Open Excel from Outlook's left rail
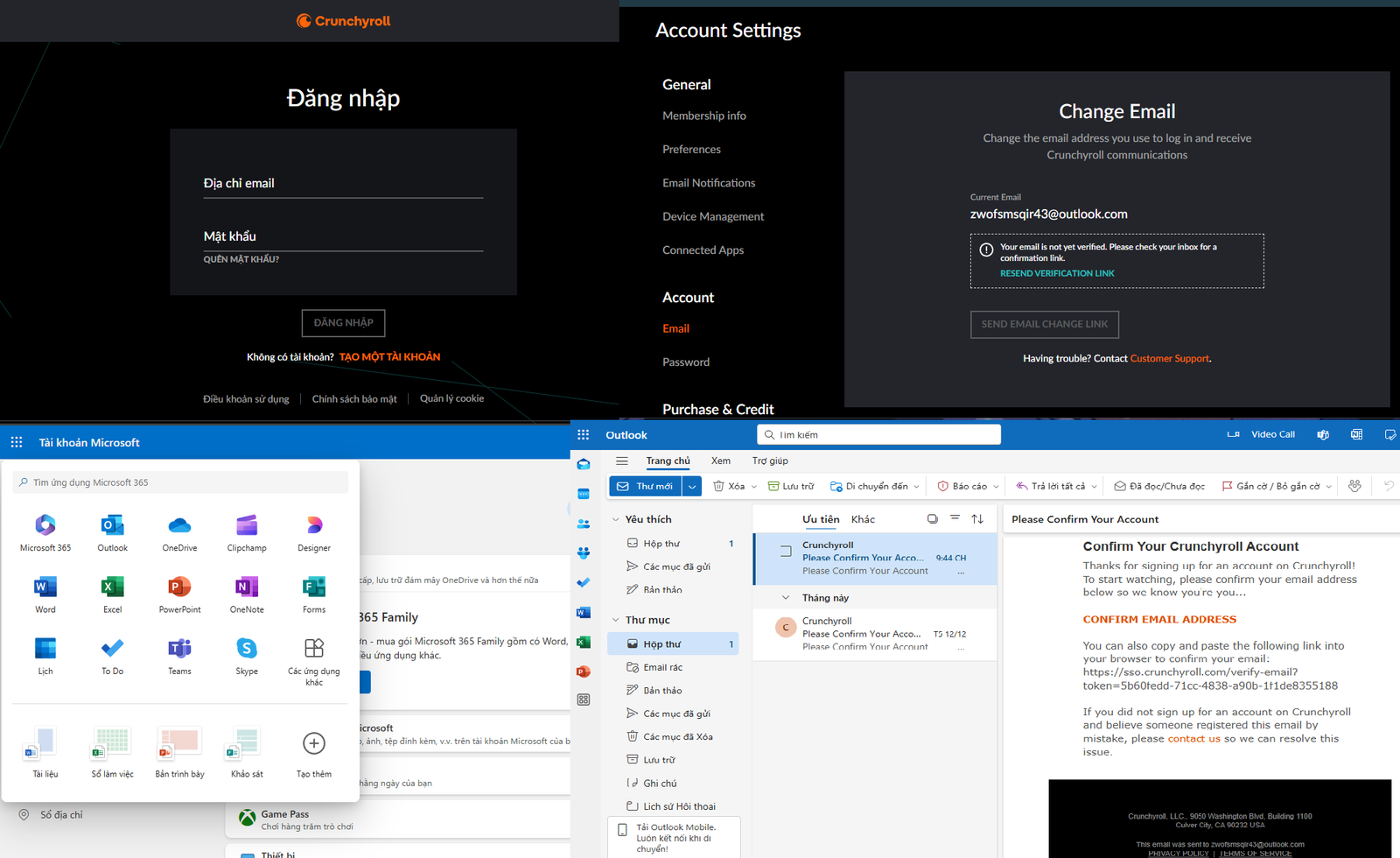This screenshot has width=1400, height=858. click(584, 642)
